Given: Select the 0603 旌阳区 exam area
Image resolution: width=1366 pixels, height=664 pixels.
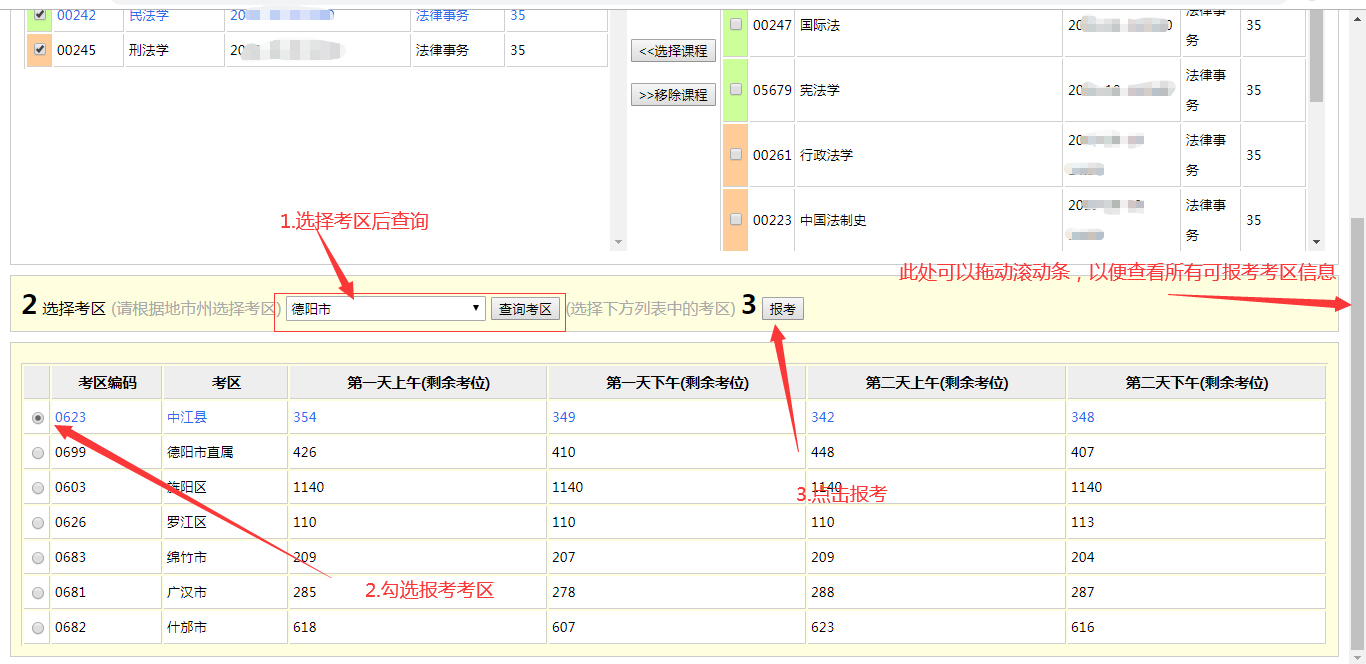Looking at the screenshot, I should coord(36,487).
